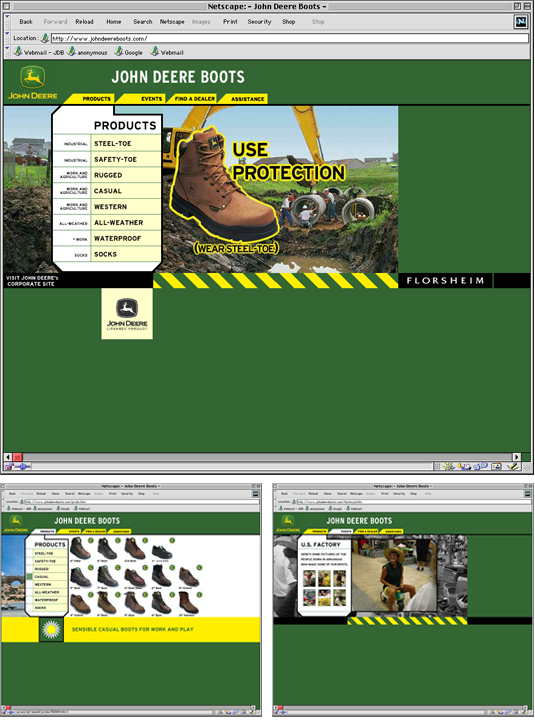The height and width of the screenshot is (727, 535).
Task: Open Search from the navigation toolbar
Action: (x=143, y=22)
